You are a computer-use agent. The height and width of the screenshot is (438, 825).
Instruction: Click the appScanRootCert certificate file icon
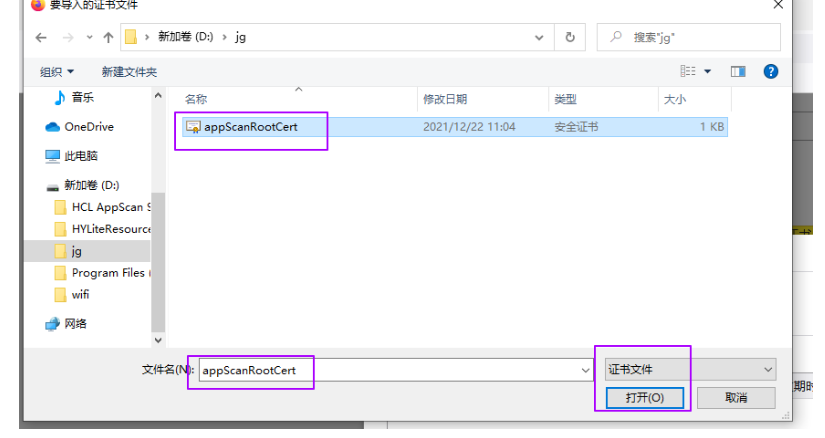tap(193, 127)
